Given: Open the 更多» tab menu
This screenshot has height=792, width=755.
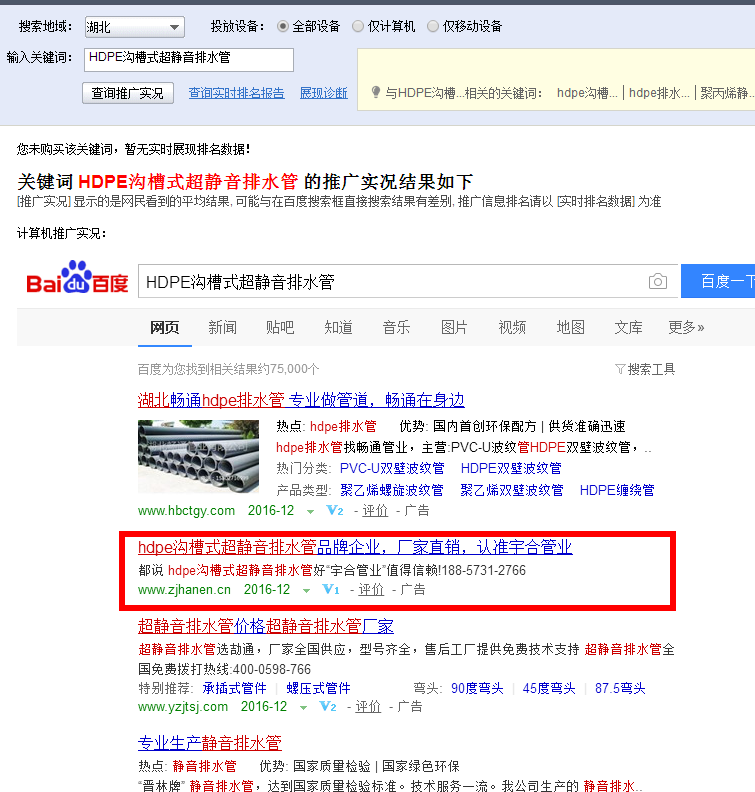Looking at the screenshot, I should point(686,327).
